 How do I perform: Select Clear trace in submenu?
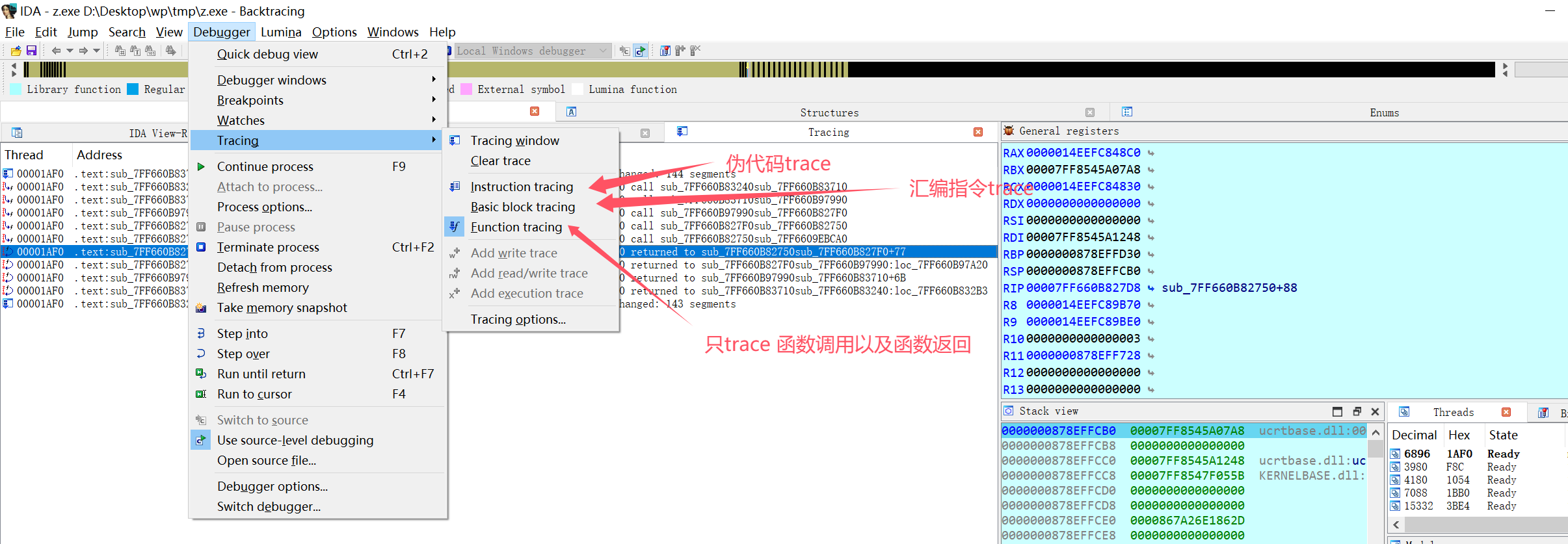[x=531, y=161]
